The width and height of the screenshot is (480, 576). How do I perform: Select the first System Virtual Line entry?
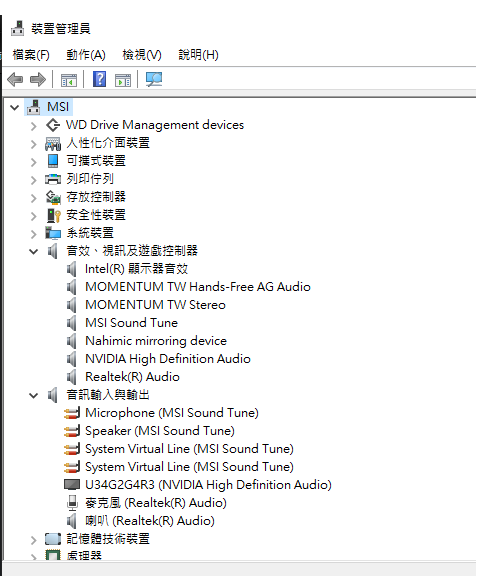pyautogui.click(x=190, y=449)
